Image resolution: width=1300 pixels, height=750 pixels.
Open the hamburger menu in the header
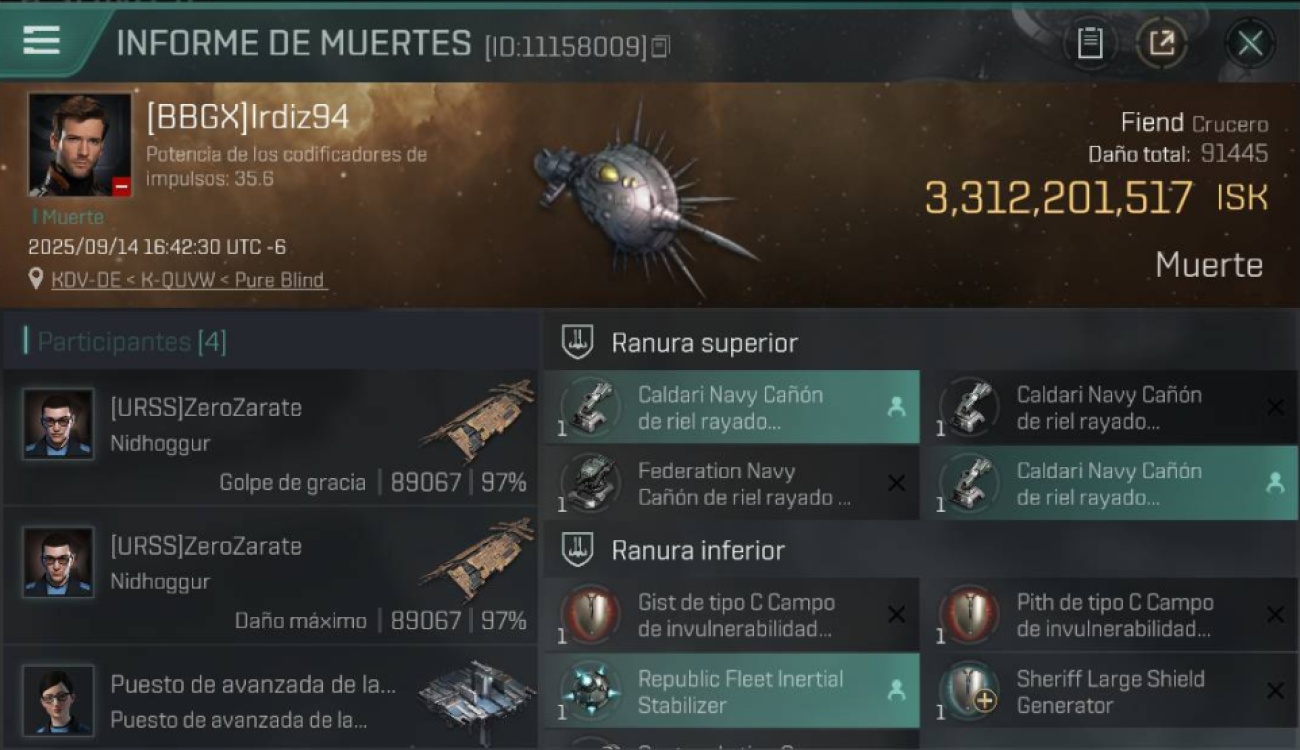(x=41, y=41)
